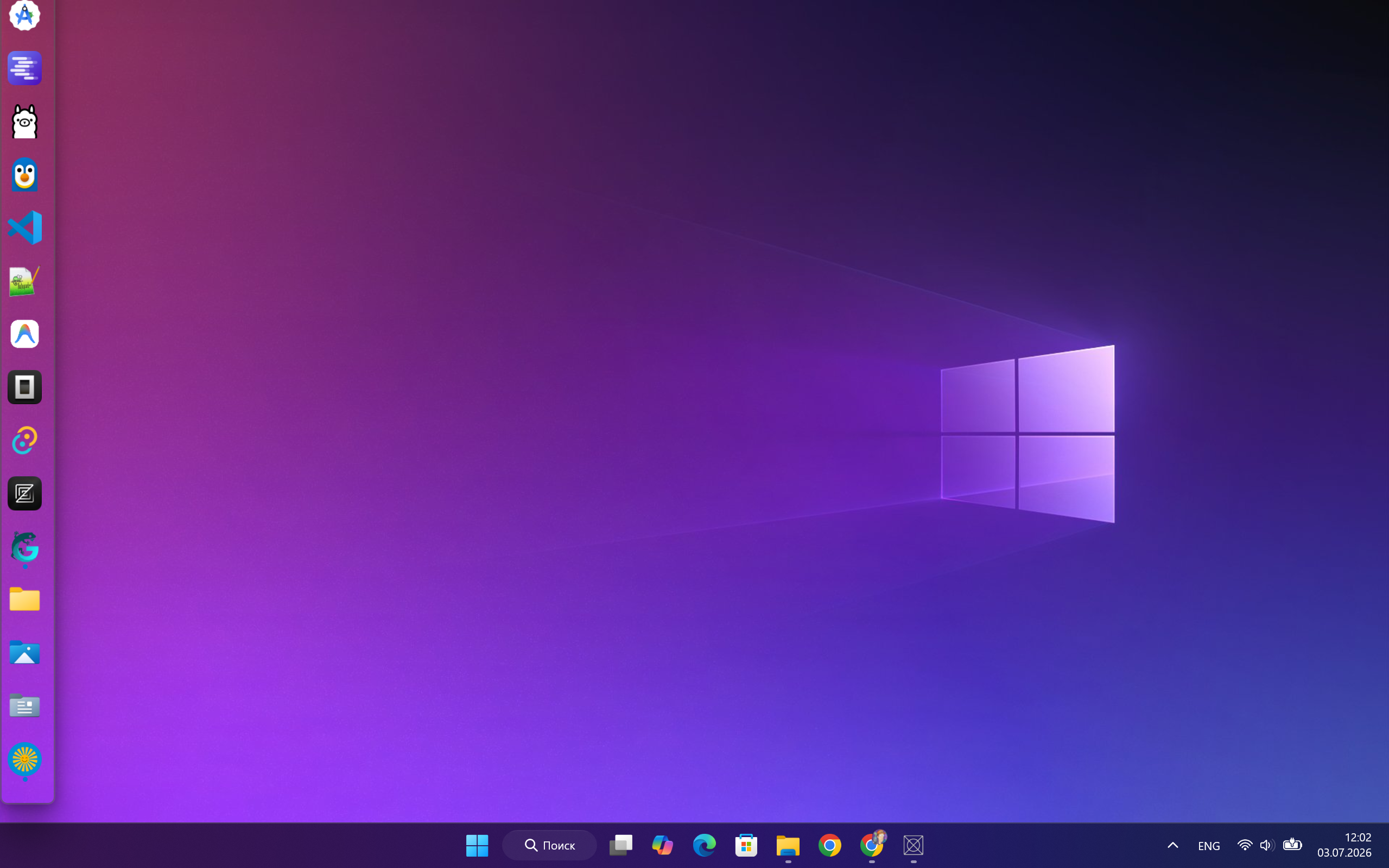Click the Поиск search box
This screenshot has height=868, width=1389.
[x=549, y=845]
